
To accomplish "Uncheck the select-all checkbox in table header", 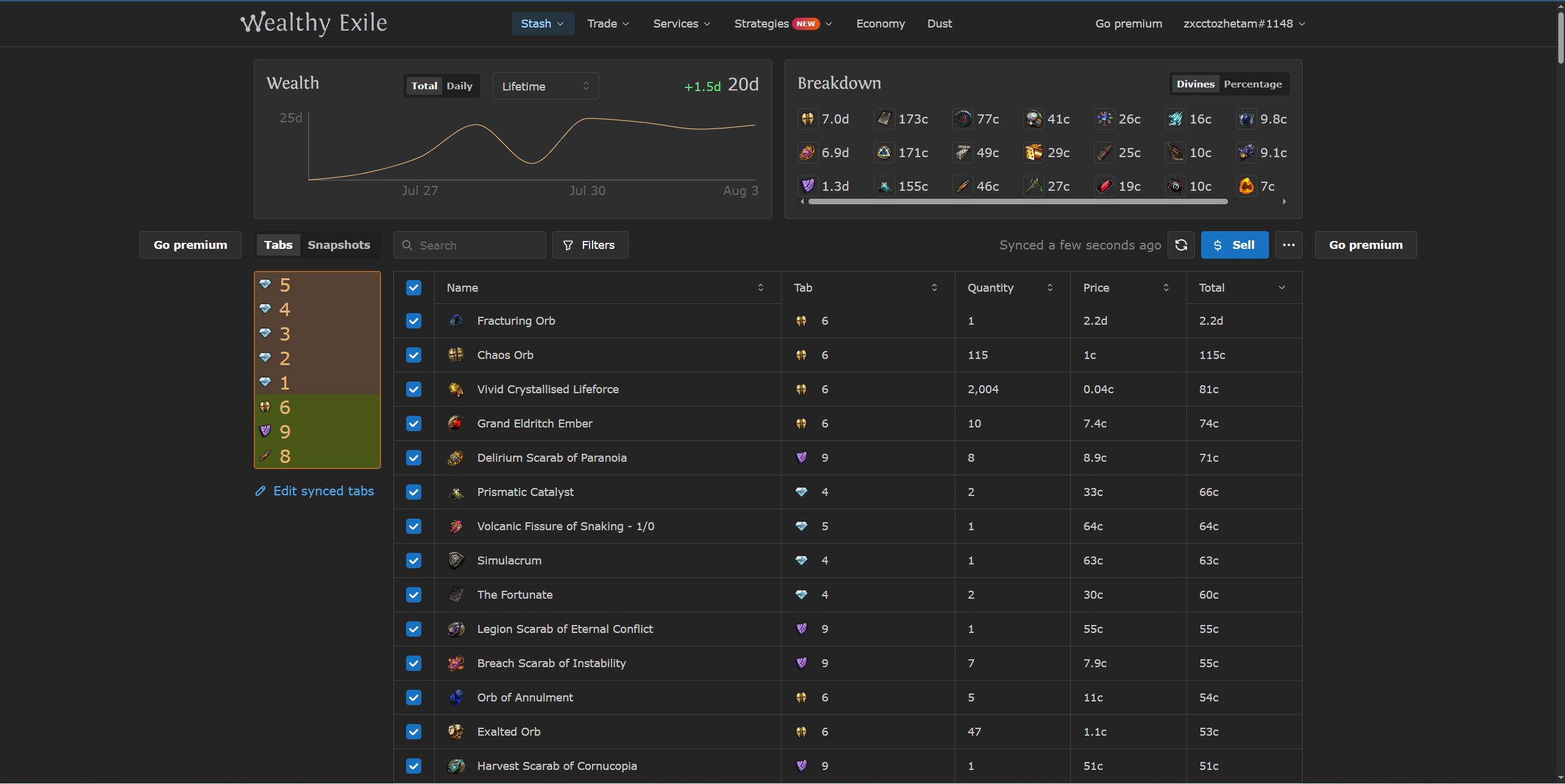I will (414, 288).
